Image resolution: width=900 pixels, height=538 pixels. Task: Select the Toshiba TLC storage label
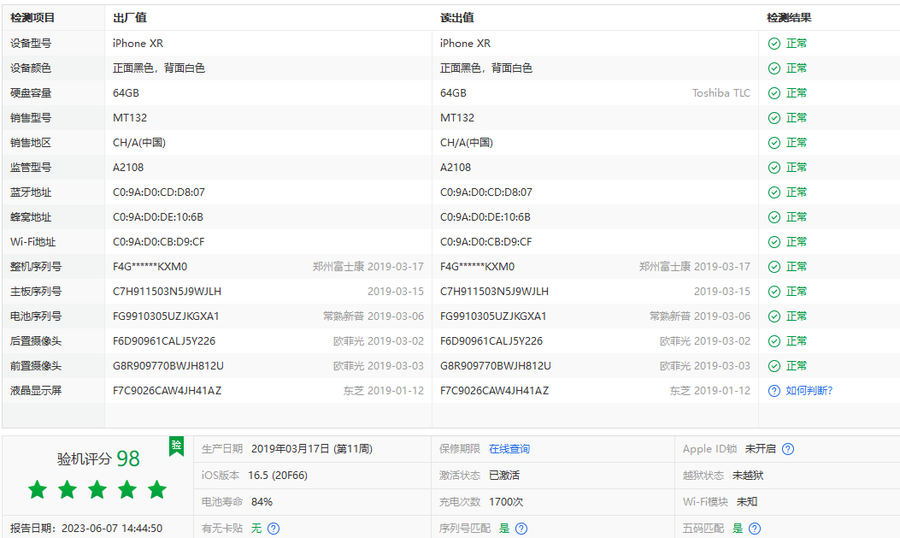pos(721,93)
